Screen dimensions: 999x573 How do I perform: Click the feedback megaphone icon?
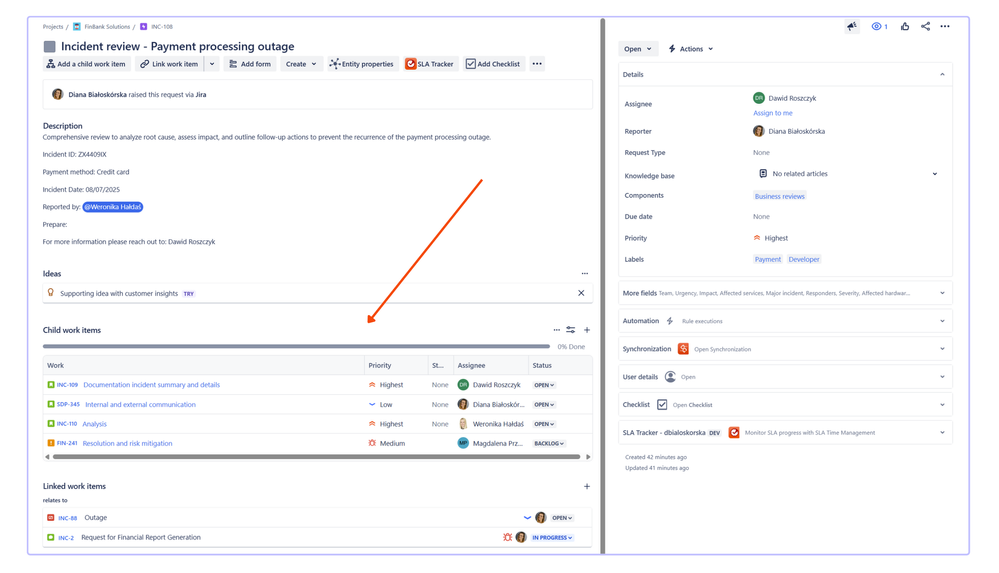coord(851,26)
